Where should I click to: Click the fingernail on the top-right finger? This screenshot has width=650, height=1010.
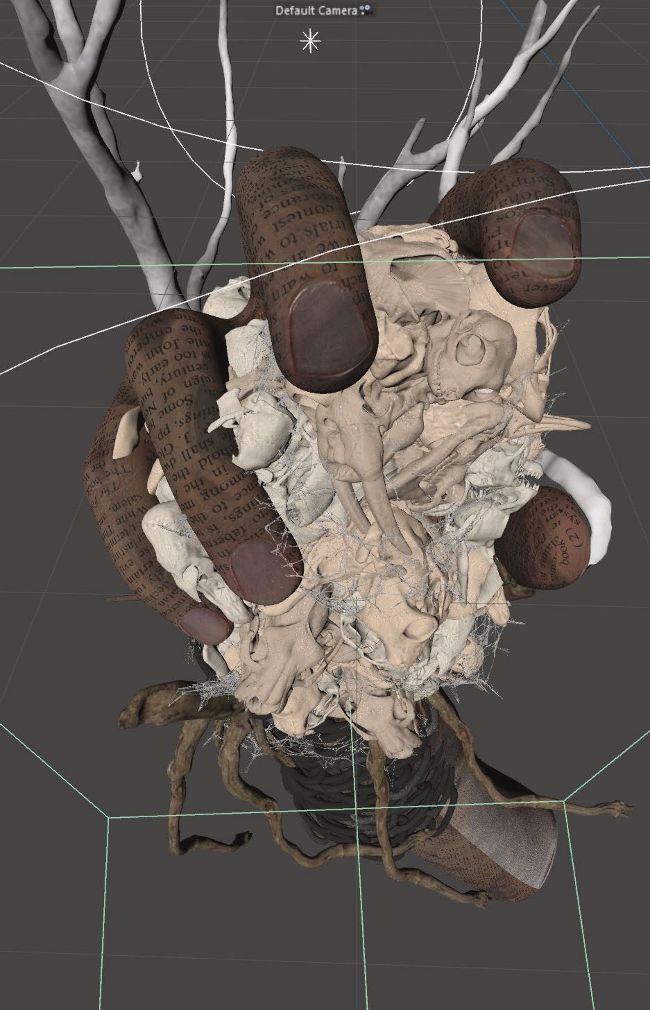point(542,241)
